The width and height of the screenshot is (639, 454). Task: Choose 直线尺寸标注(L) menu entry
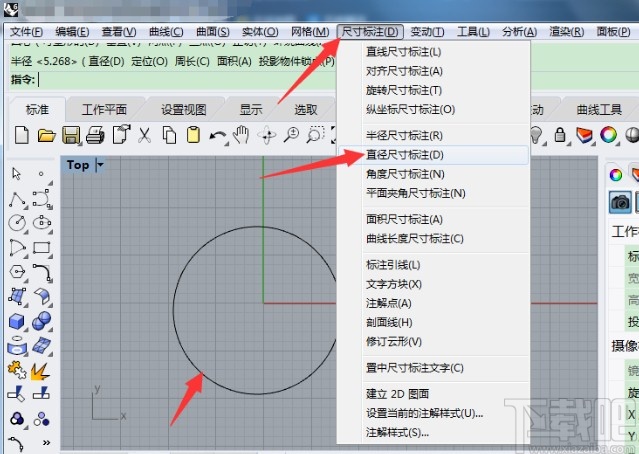(x=433, y=52)
